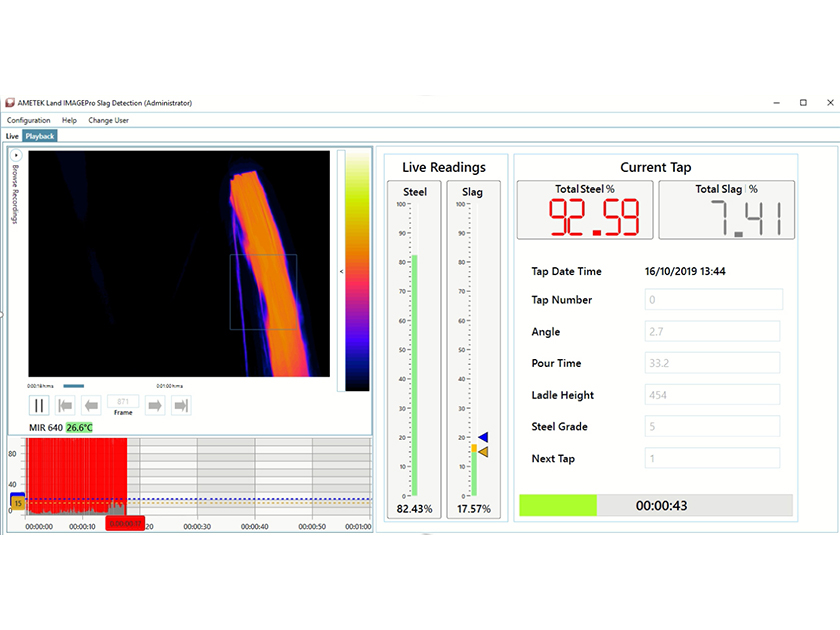Screen dimensions: 840x630
Task: Step forward one frame
Action: [153, 405]
